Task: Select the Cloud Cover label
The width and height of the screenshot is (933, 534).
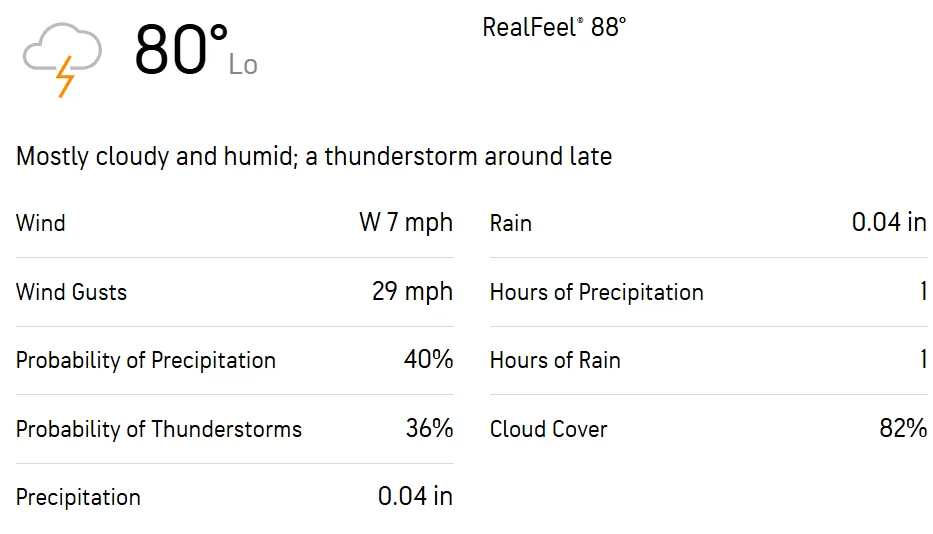Action: click(x=549, y=429)
